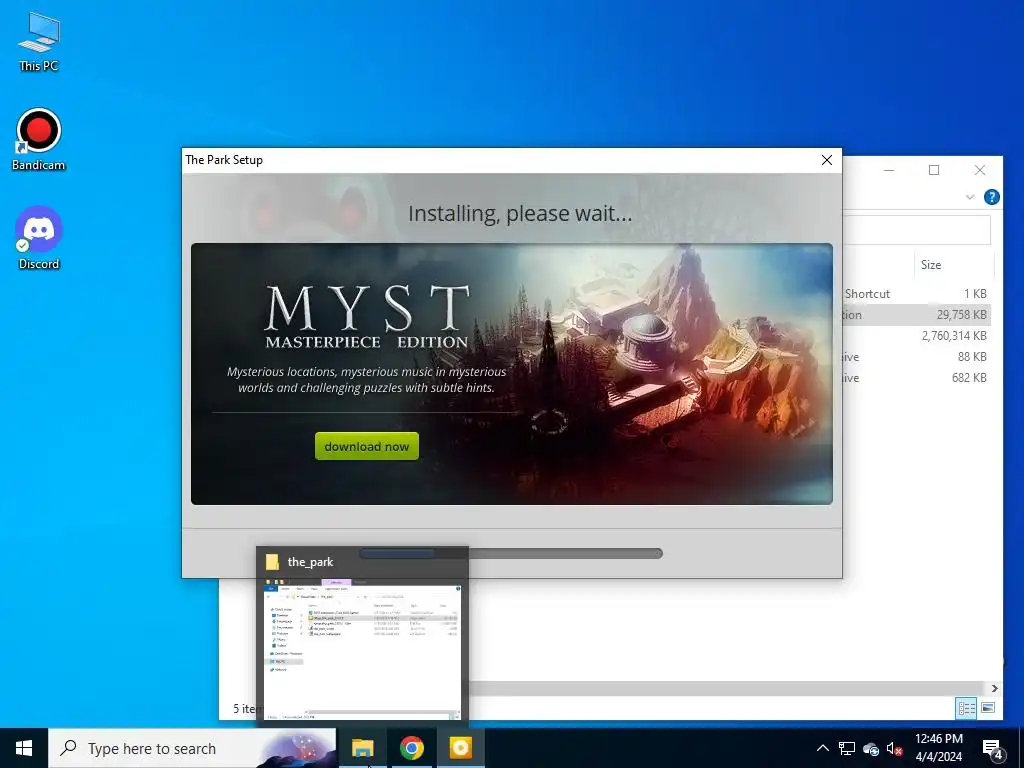Minimize the File Explorer window
The width and height of the screenshot is (1024, 768).
pyautogui.click(x=889, y=170)
